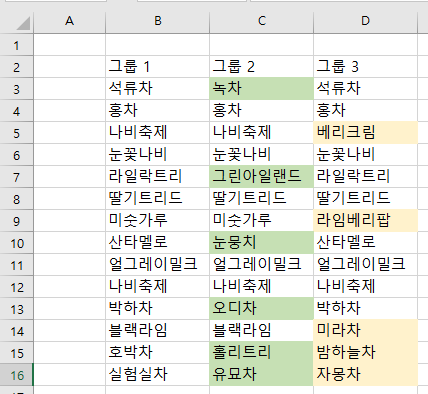Screen dimensions: 428x394
Task: Select column C header
Action: click(x=262, y=21)
